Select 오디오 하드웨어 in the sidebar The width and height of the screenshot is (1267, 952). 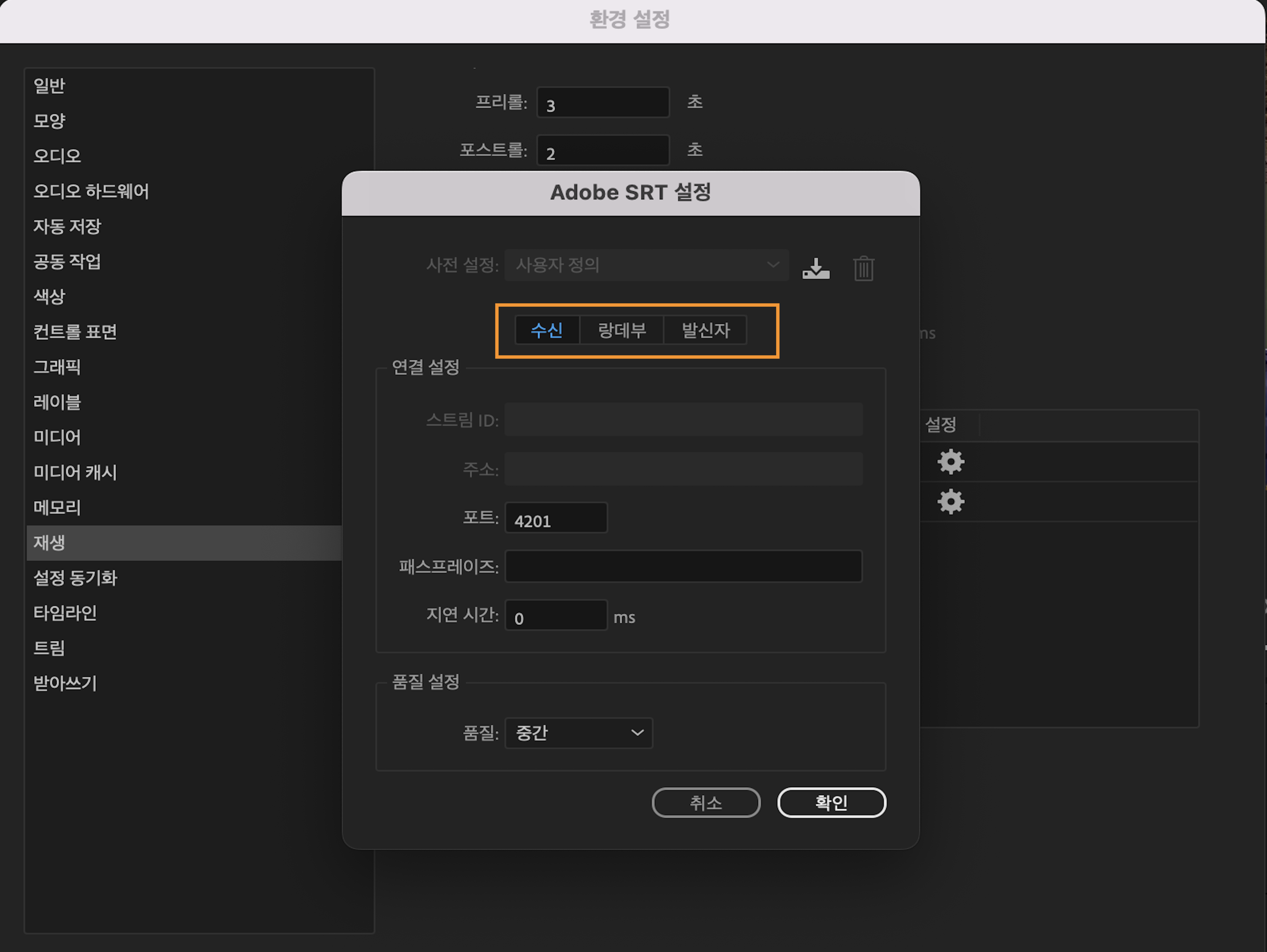(x=91, y=192)
